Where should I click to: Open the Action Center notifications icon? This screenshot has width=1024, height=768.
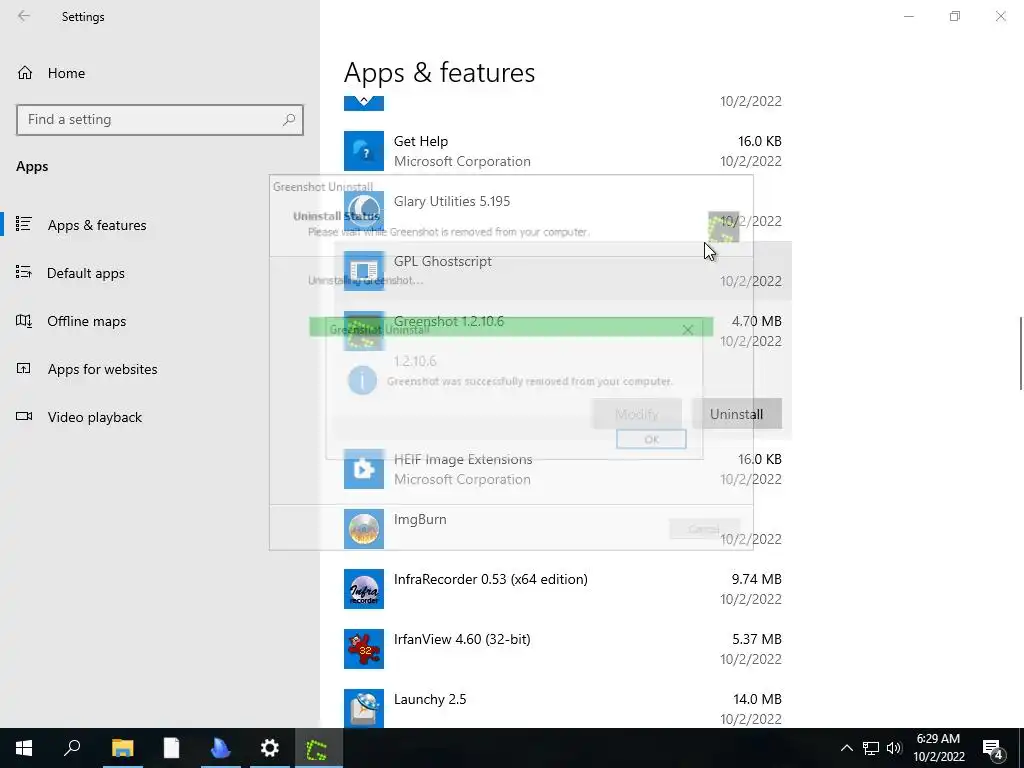[x=993, y=748]
